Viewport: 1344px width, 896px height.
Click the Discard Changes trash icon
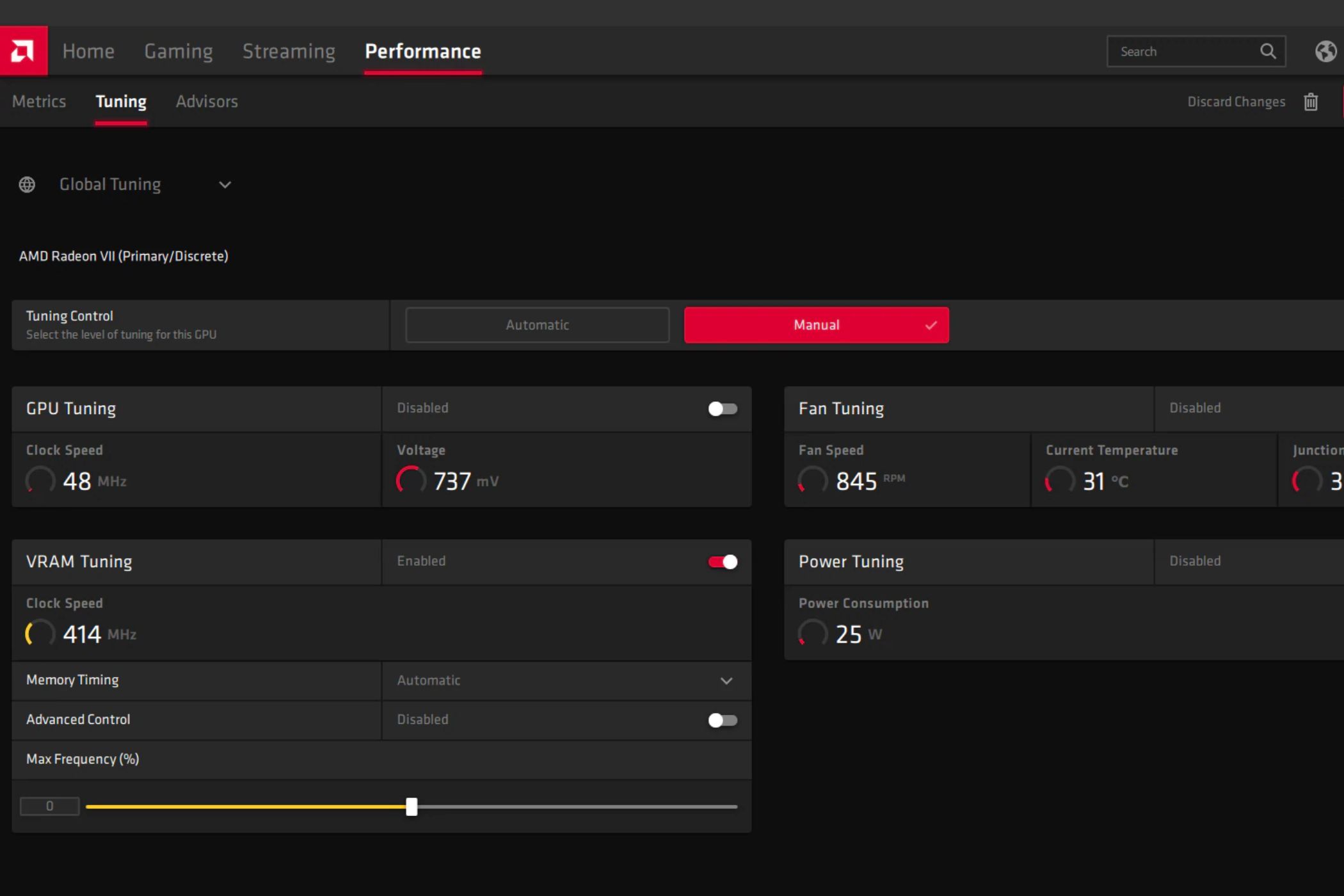click(x=1310, y=102)
